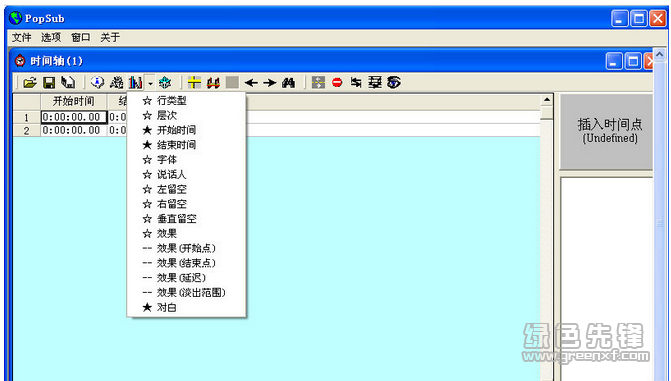
Task: Click the open folder toolbar icon
Action: (x=30, y=82)
